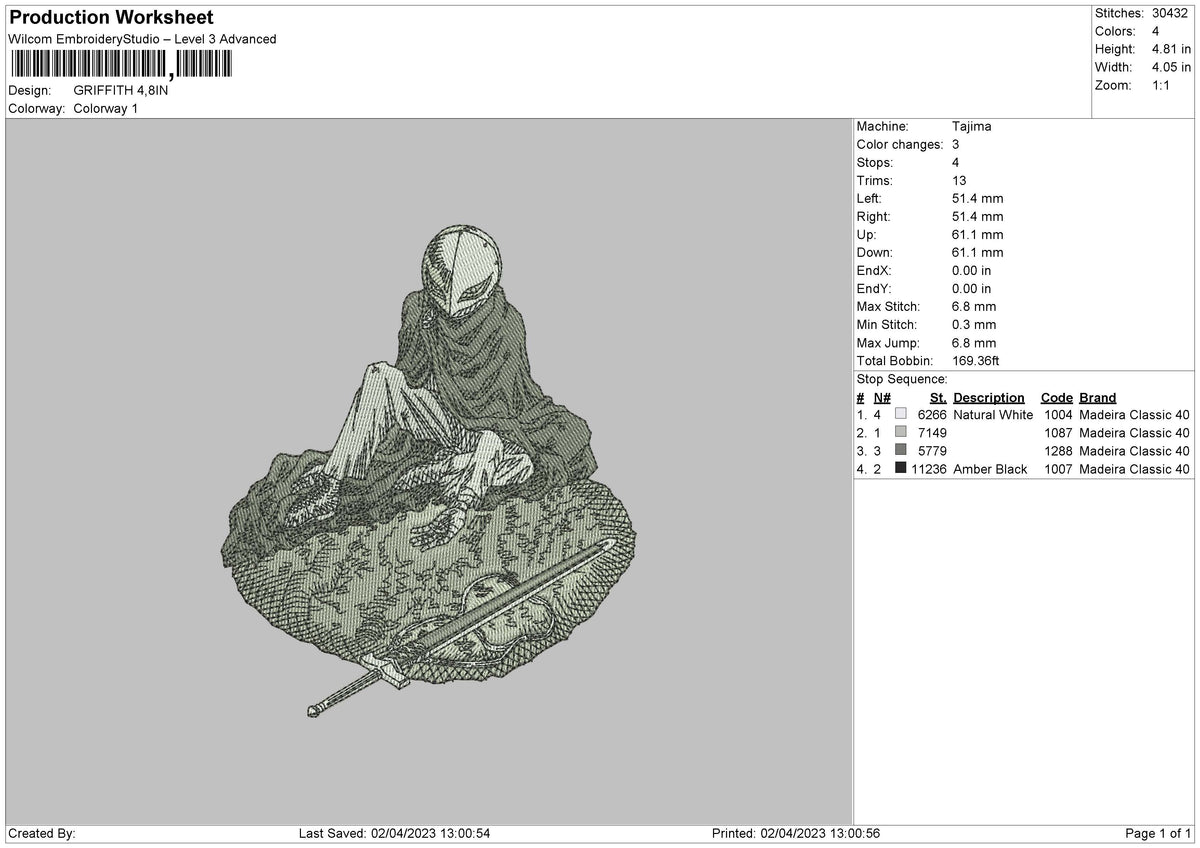Pick the swatch for thread code 1288
Viewport: 1200px width, 848px height.
click(x=901, y=450)
